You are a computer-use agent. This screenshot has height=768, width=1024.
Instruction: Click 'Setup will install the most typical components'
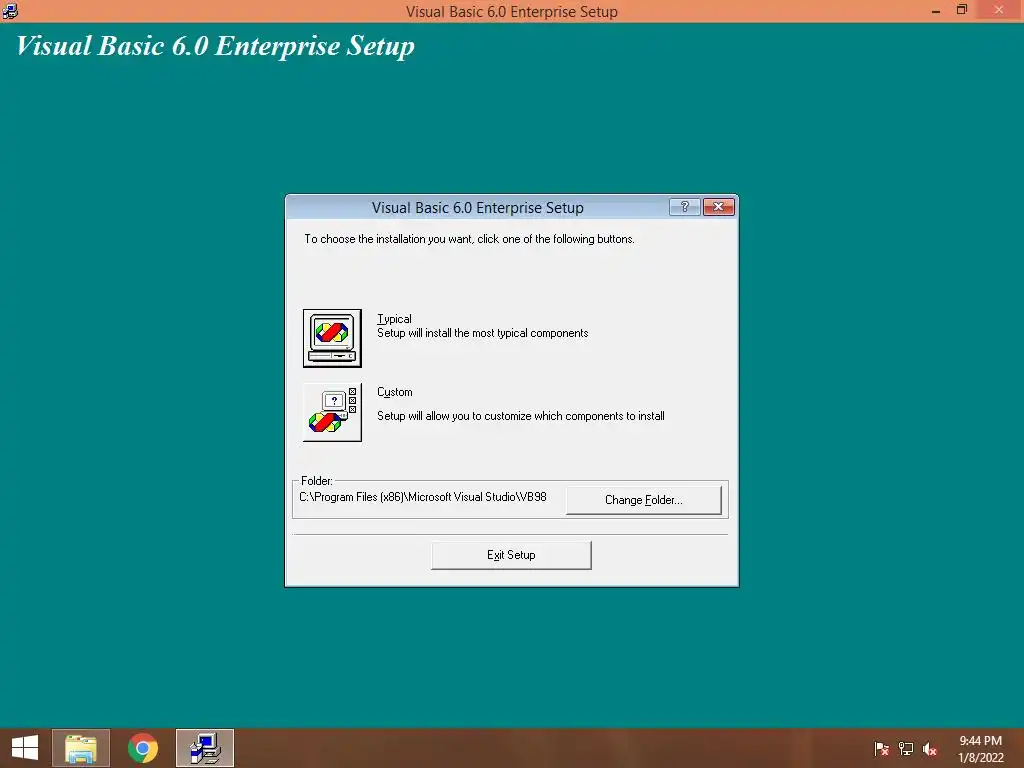coord(482,333)
